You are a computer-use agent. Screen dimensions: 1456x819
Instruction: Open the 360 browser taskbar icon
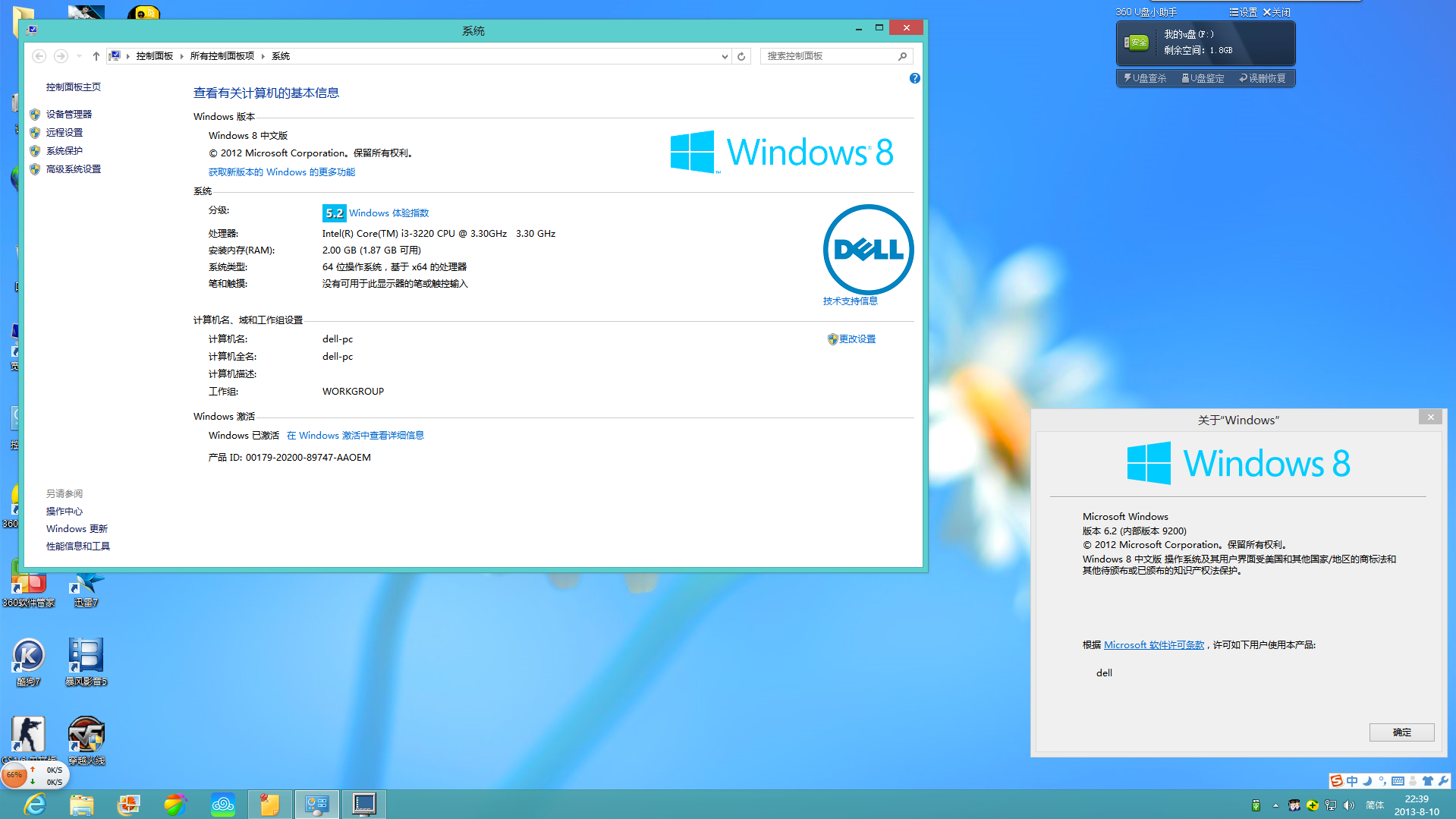coord(175,805)
